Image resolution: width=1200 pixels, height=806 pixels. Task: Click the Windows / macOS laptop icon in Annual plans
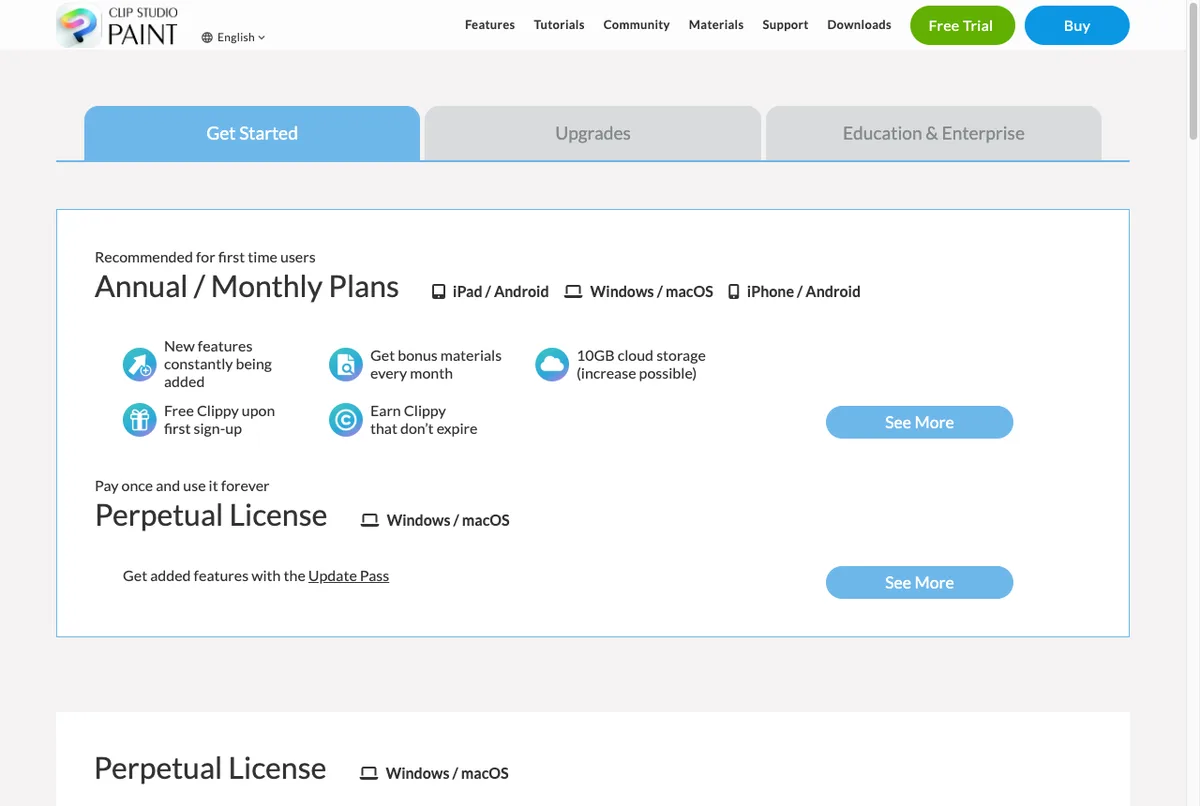click(x=573, y=292)
